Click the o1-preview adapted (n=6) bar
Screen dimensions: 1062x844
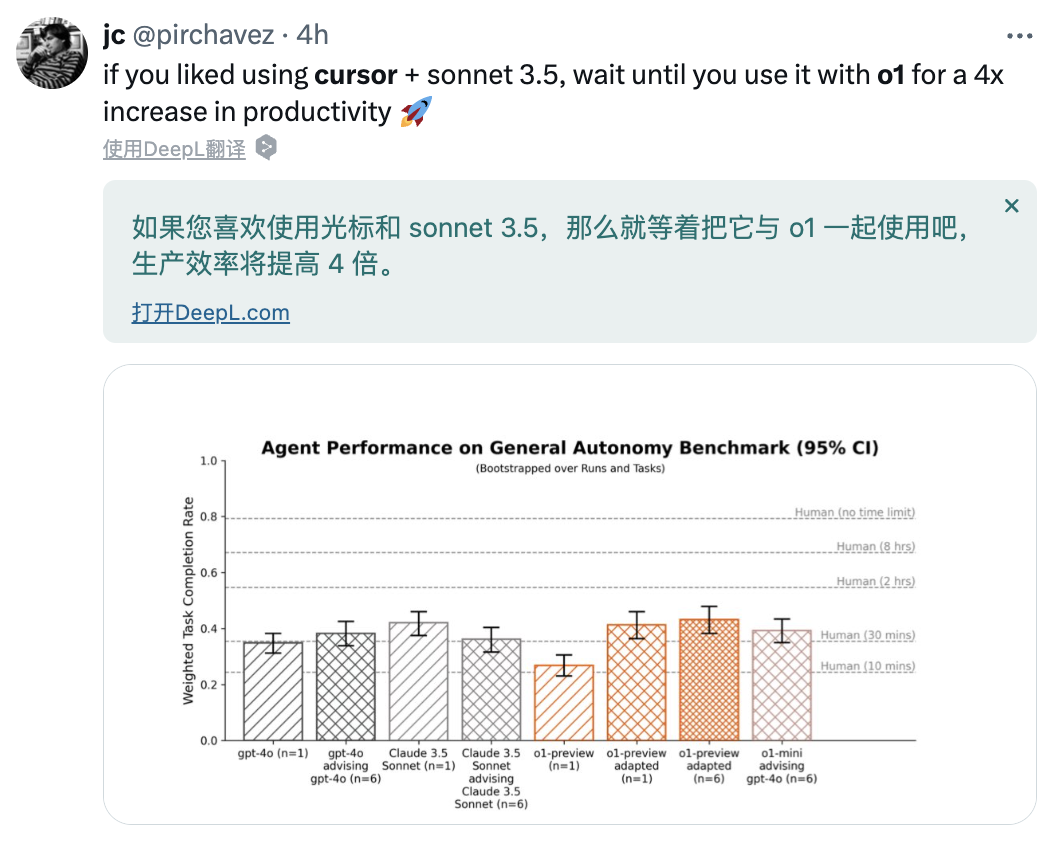pos(709,679)
